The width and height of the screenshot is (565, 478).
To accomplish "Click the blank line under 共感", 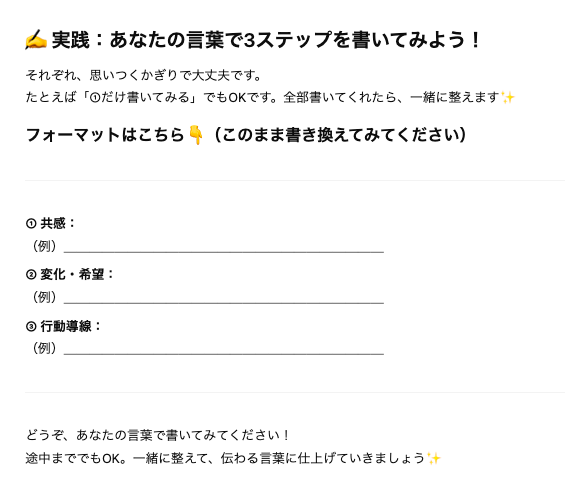I will tap(224, 252).
